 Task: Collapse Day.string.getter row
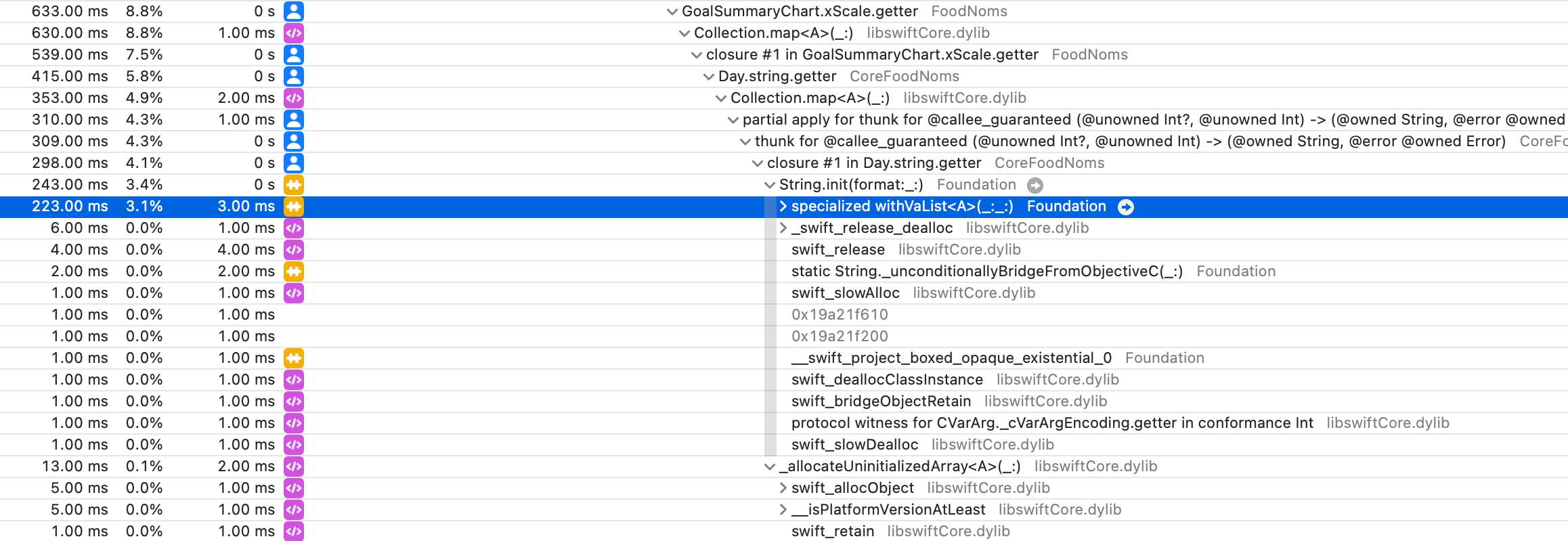coord(708,77)
